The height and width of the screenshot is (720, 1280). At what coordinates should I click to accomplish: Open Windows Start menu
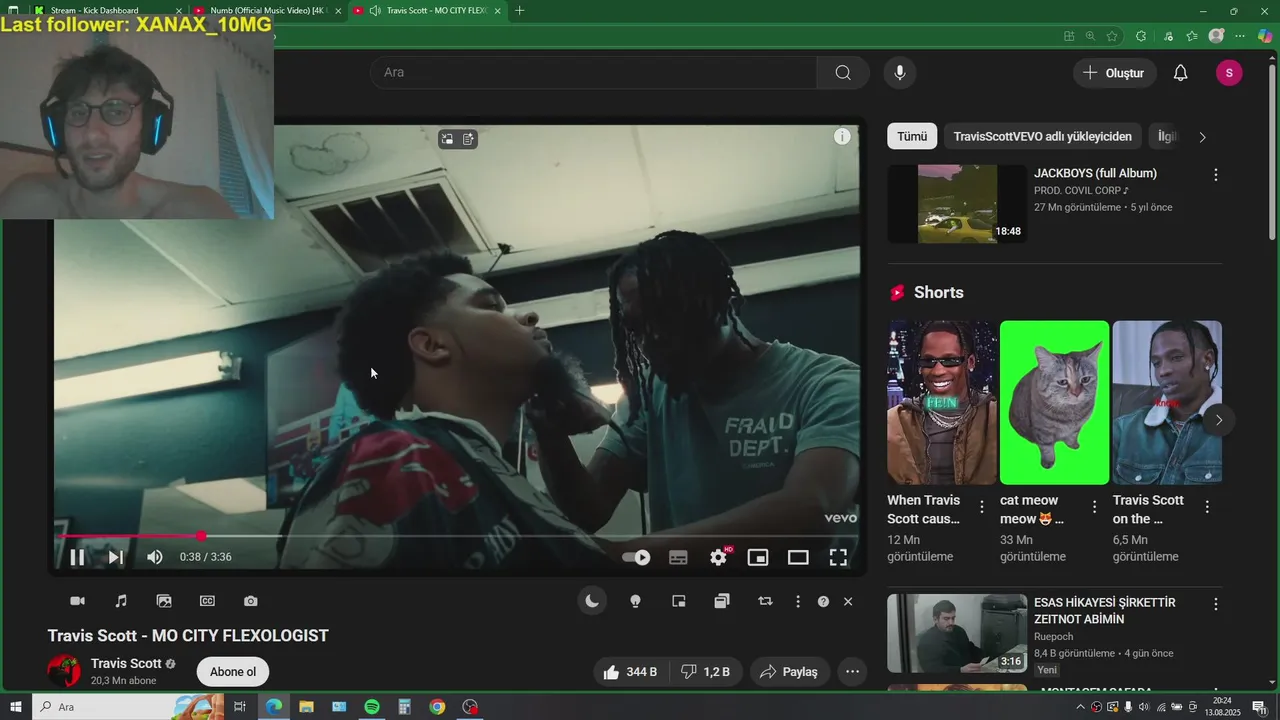click(x=14, y=707)
